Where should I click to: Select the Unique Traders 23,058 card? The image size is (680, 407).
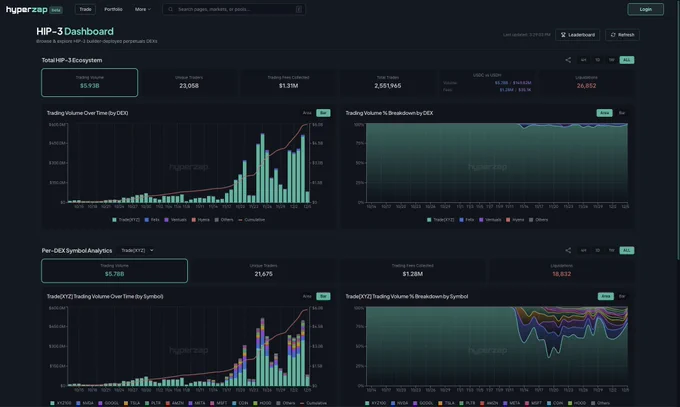[189, 82]
